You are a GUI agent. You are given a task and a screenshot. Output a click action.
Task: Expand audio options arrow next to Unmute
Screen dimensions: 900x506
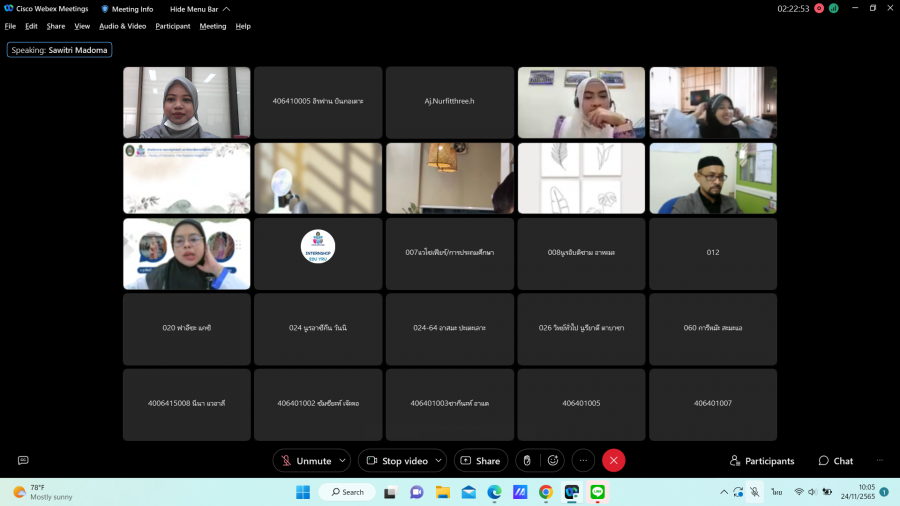(342, 460)
